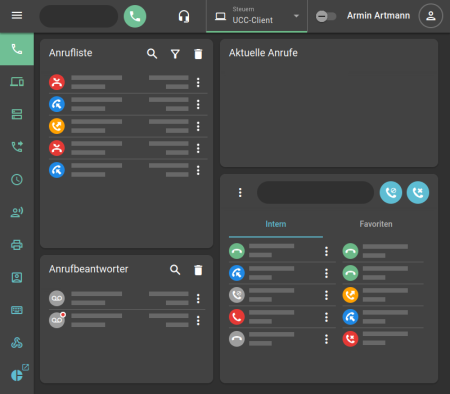450x394 pixels.
Task: Click the Anrufliste panel title
Action: point(71,53)
